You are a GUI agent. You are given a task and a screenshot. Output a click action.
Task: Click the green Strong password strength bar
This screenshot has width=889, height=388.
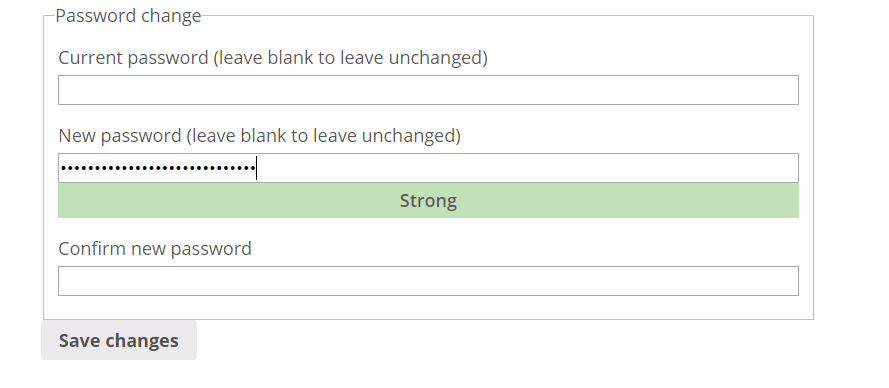click(x=428, y=200)
